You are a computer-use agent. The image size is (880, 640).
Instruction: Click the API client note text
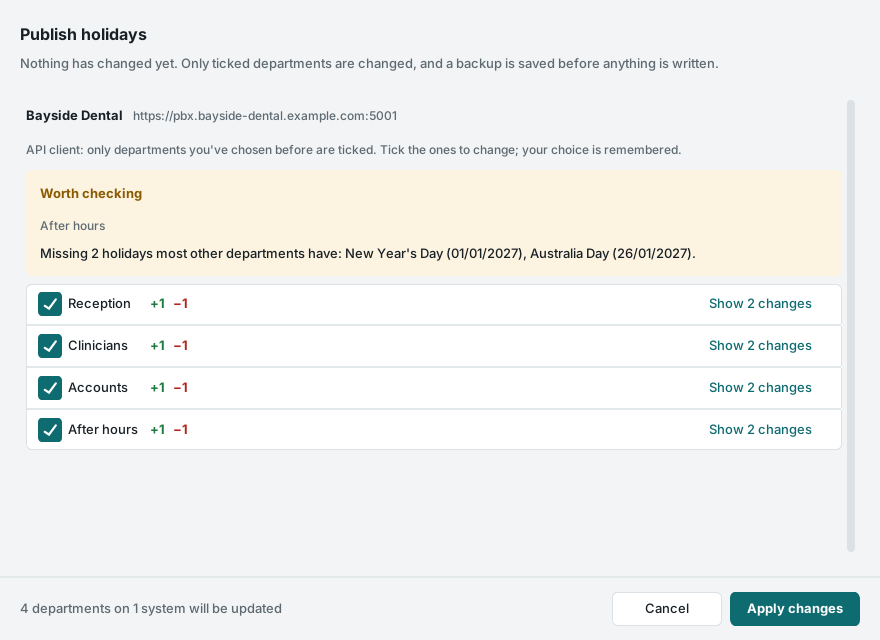[x=354, y=150]
